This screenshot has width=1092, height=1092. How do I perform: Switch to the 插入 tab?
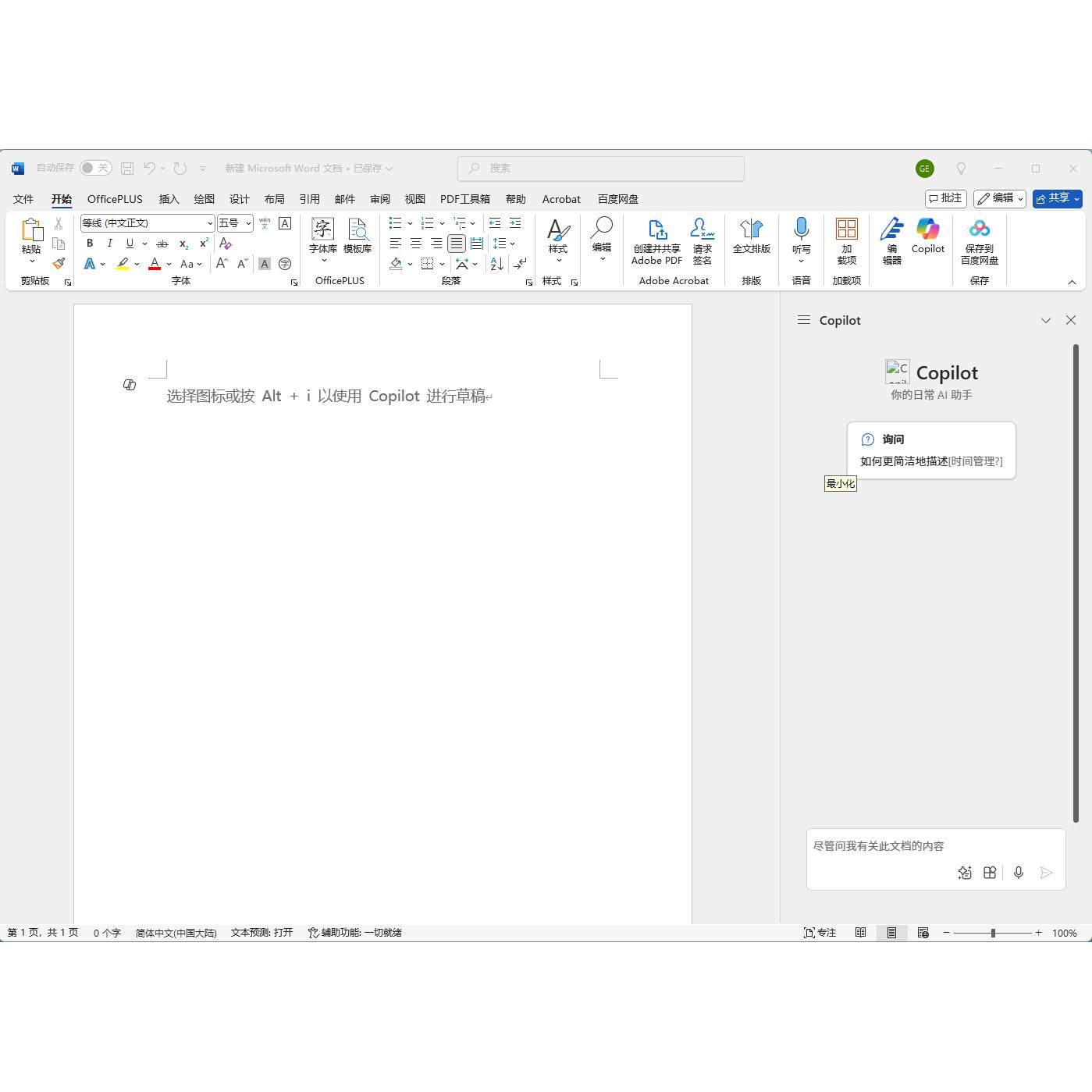(x=169, y=199)
